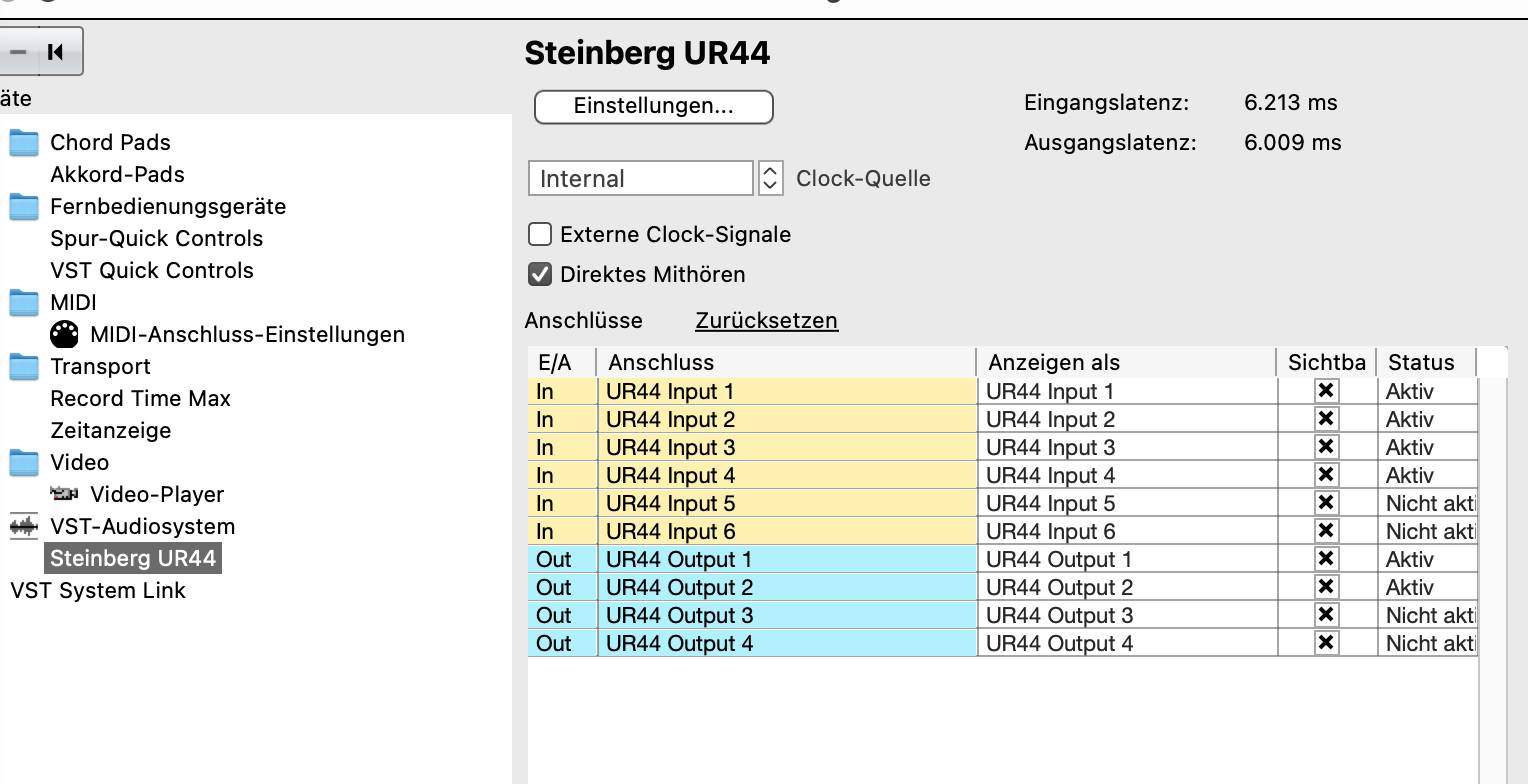The height and width of the screenshot is (784, 1528).
Task: Click the Video-Player camera icon
Action: click(x=64, y=494)
